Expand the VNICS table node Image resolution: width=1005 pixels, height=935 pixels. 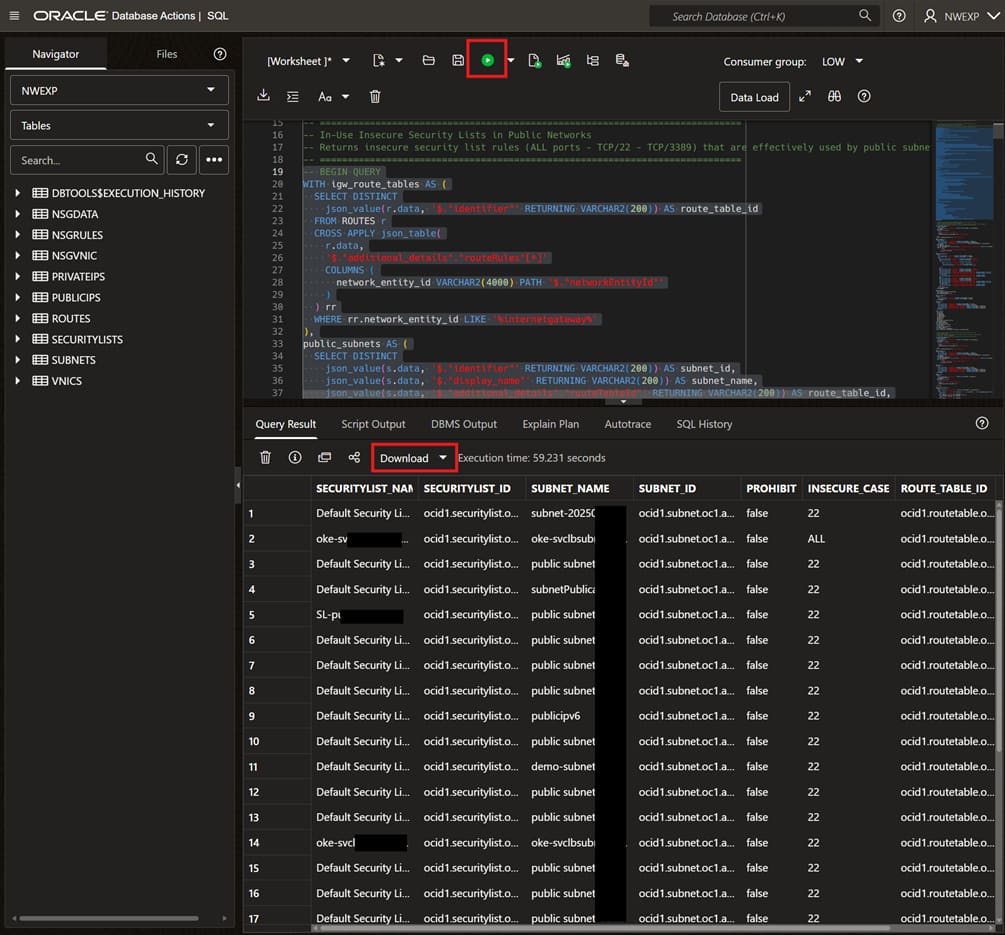(x=17, y=381)
